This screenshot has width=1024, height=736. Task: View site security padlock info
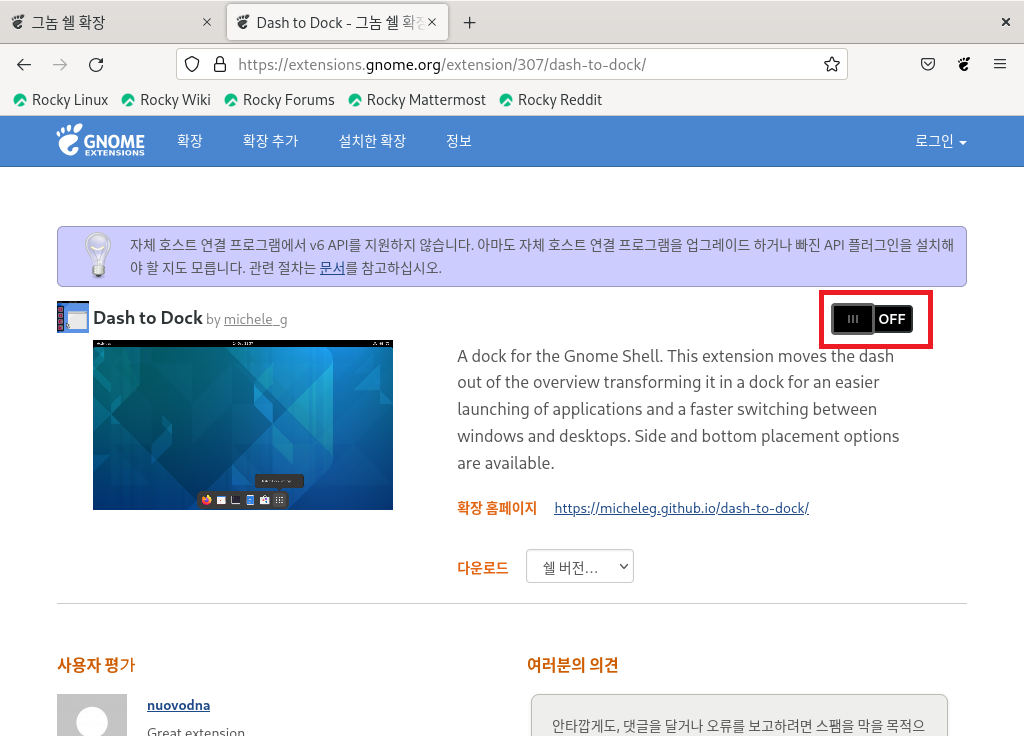point(220,64)
